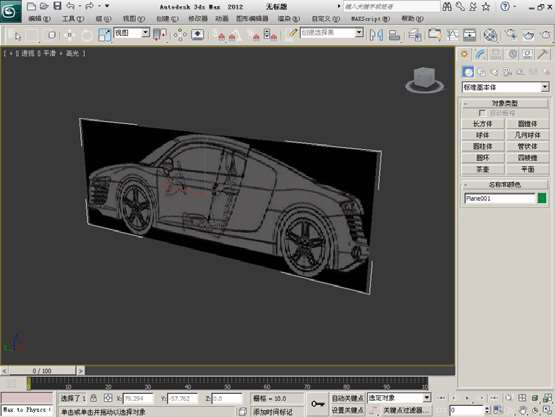Click the 平面 plane button

(x=527, y=169)
